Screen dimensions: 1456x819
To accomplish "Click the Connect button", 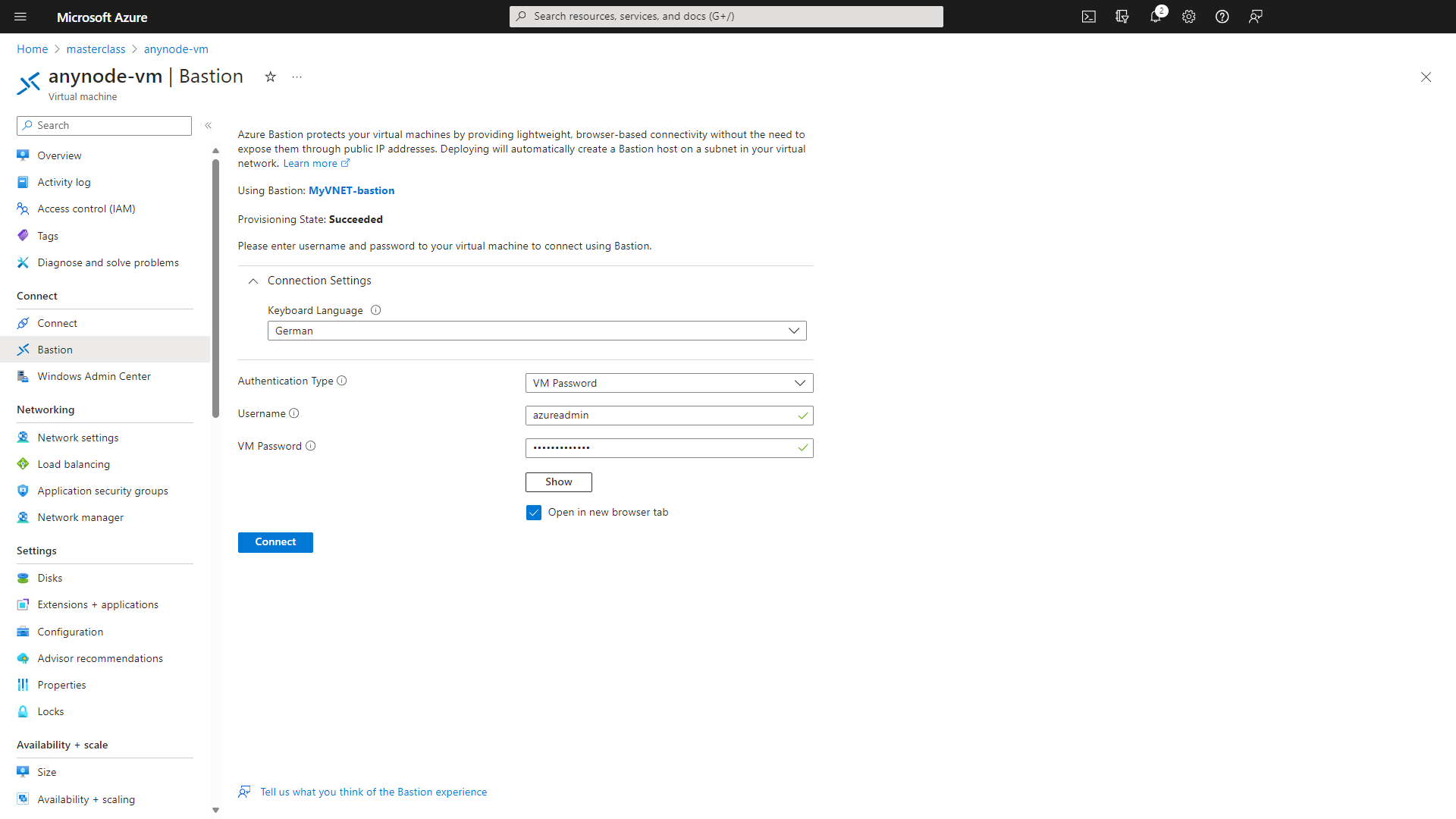I will point(275,541).
